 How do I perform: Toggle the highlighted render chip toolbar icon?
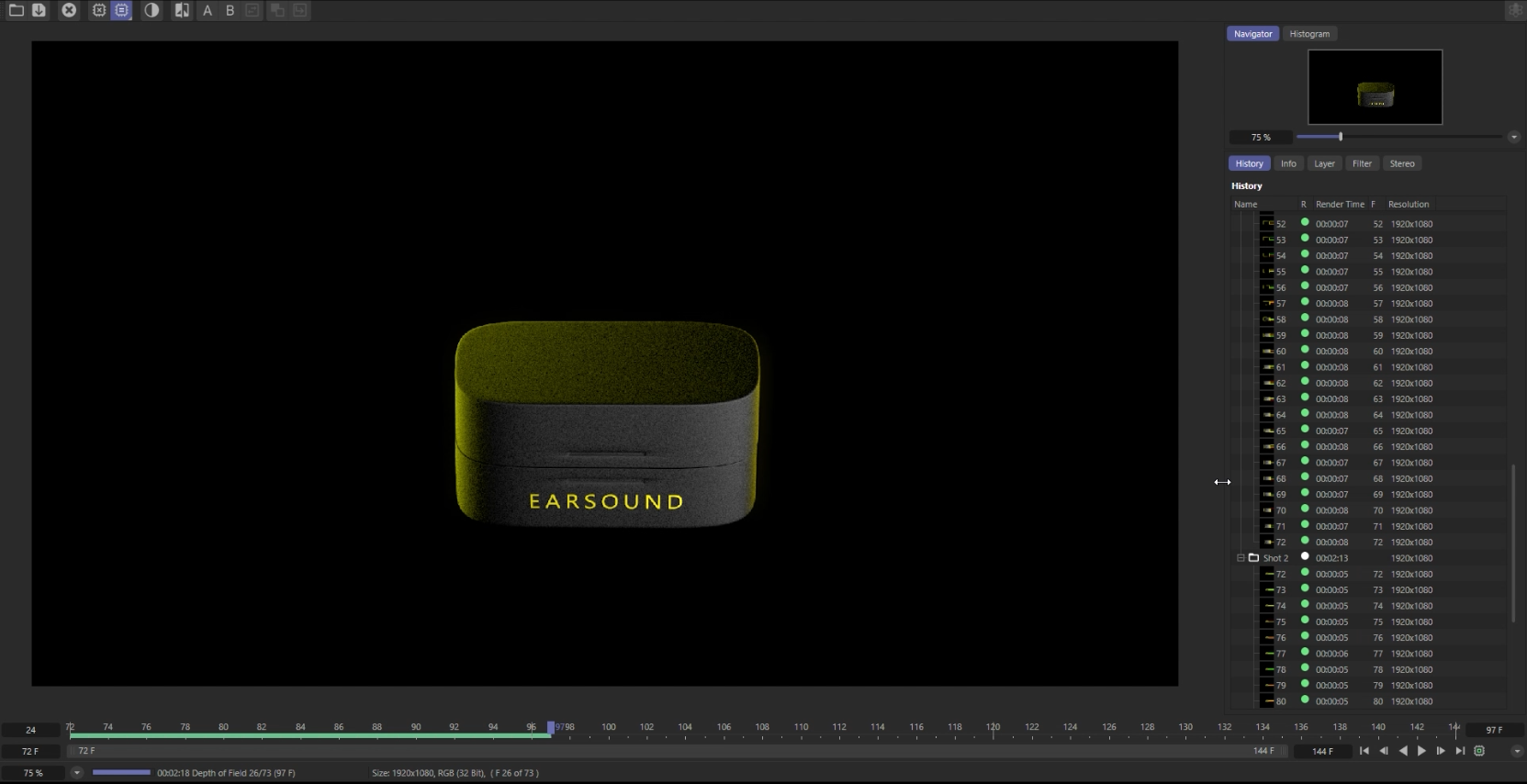tap(121, 10)
